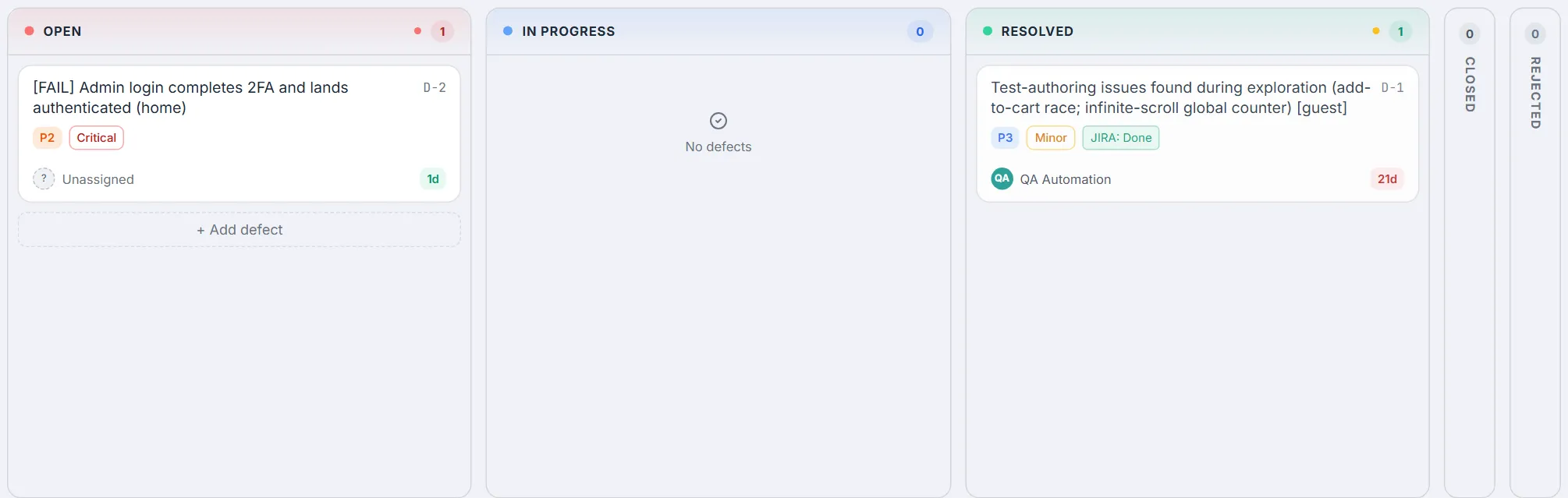Image resolution: width=1568 pixels, height=498 pixels.
Task: Add a defect in the Open column
Action: tap(239, 230)
